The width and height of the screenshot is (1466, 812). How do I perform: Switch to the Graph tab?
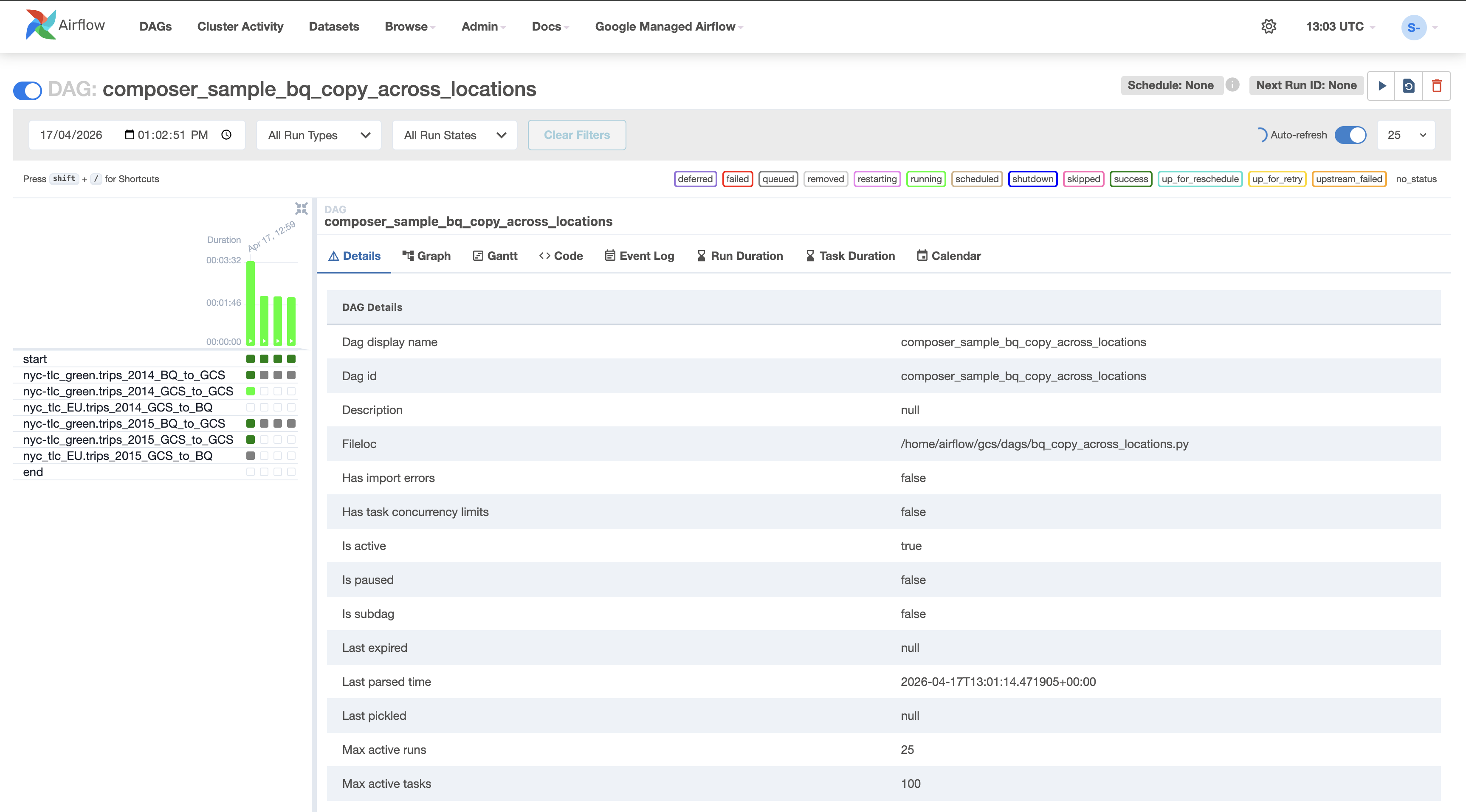pyautogui.click(x=426, y=256)
